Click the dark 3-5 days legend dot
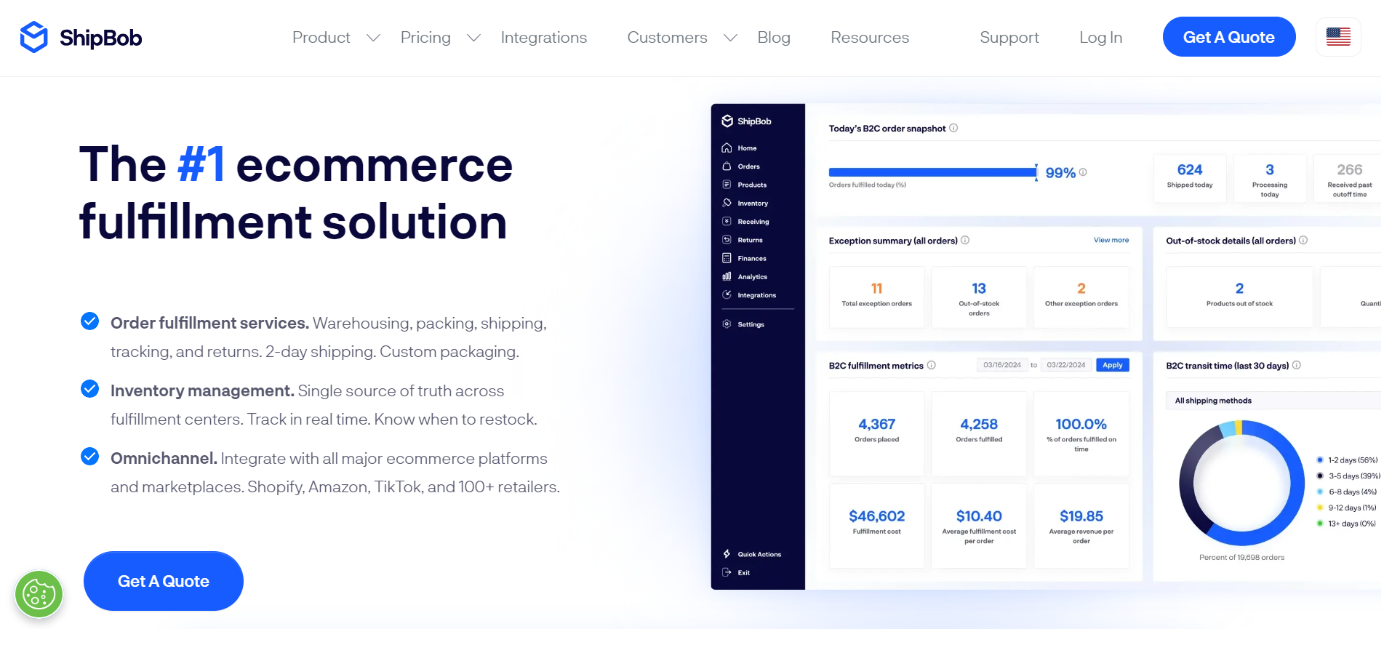 1320,476
